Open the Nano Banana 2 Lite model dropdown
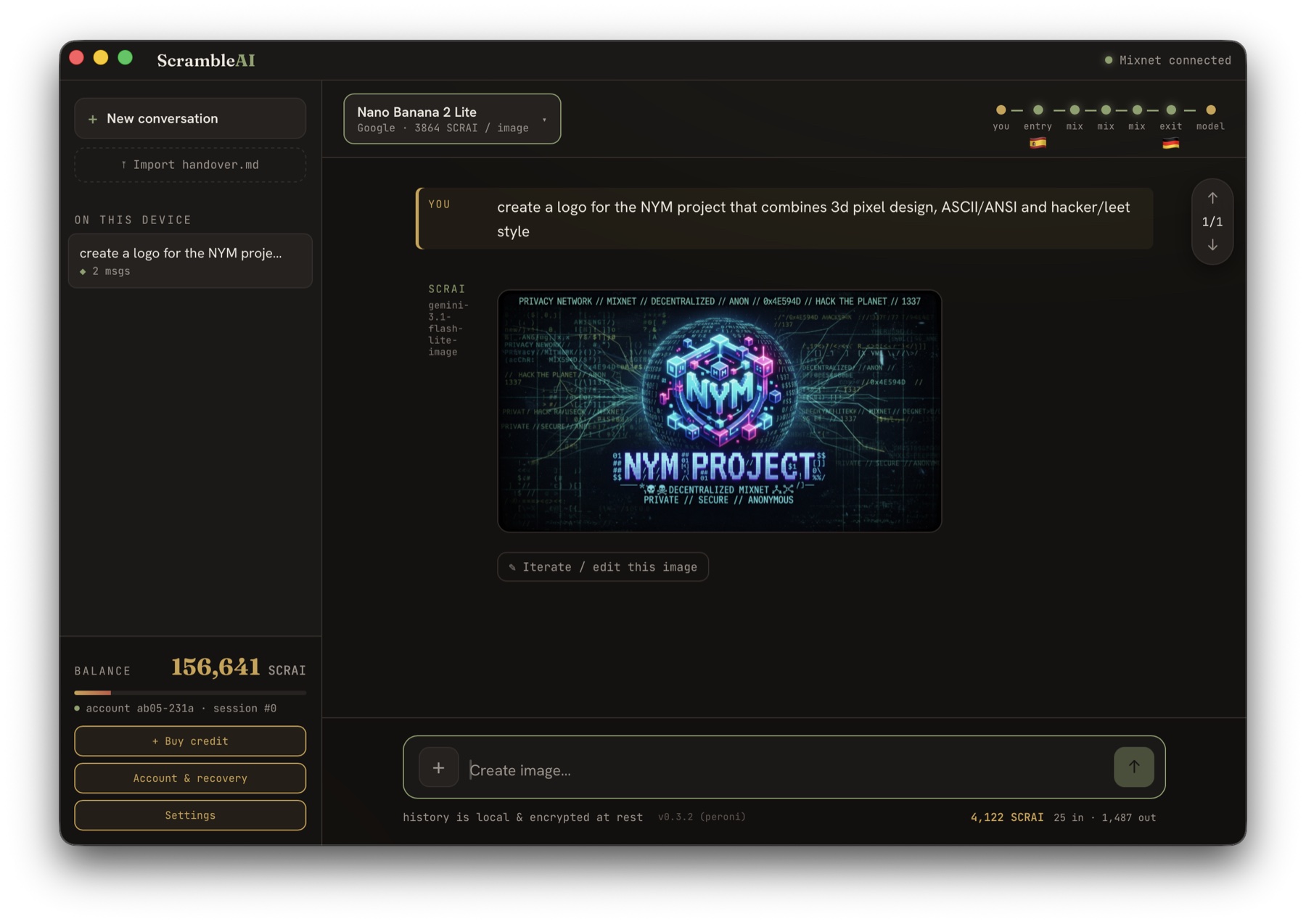Viewport: 1306px width, 924px height. pyautogui.click(x=452, y=119)
